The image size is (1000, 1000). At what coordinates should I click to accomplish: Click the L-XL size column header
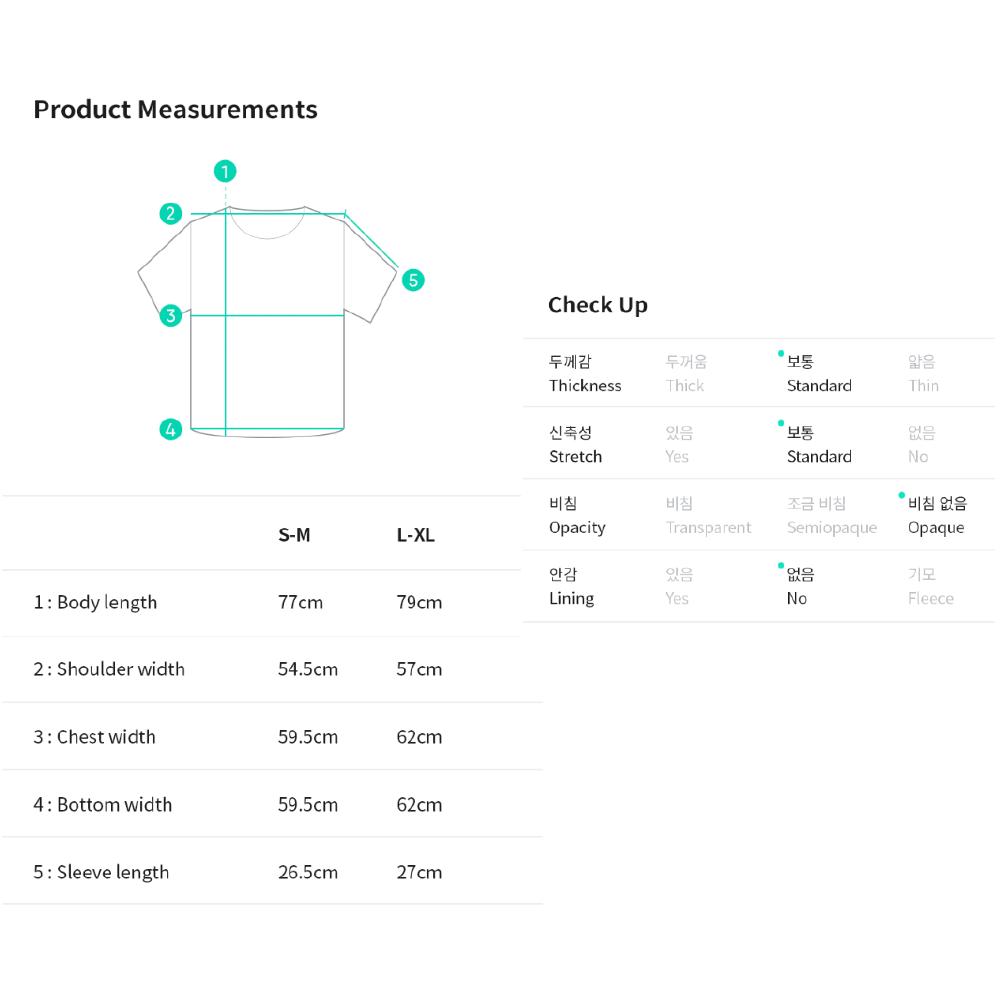pos(415,535)
